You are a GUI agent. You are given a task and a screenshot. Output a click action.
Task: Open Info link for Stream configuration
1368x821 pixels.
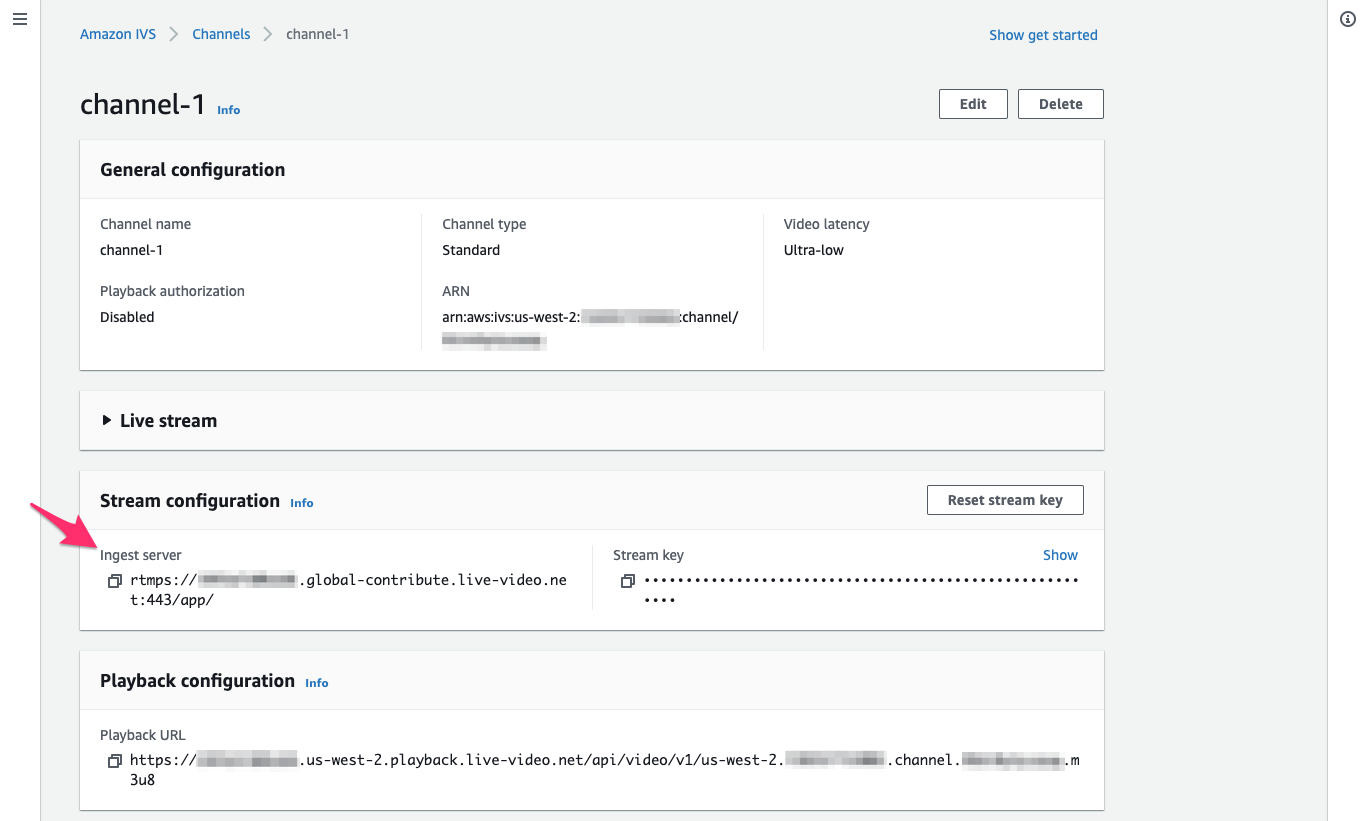click(x=302, y=503)
